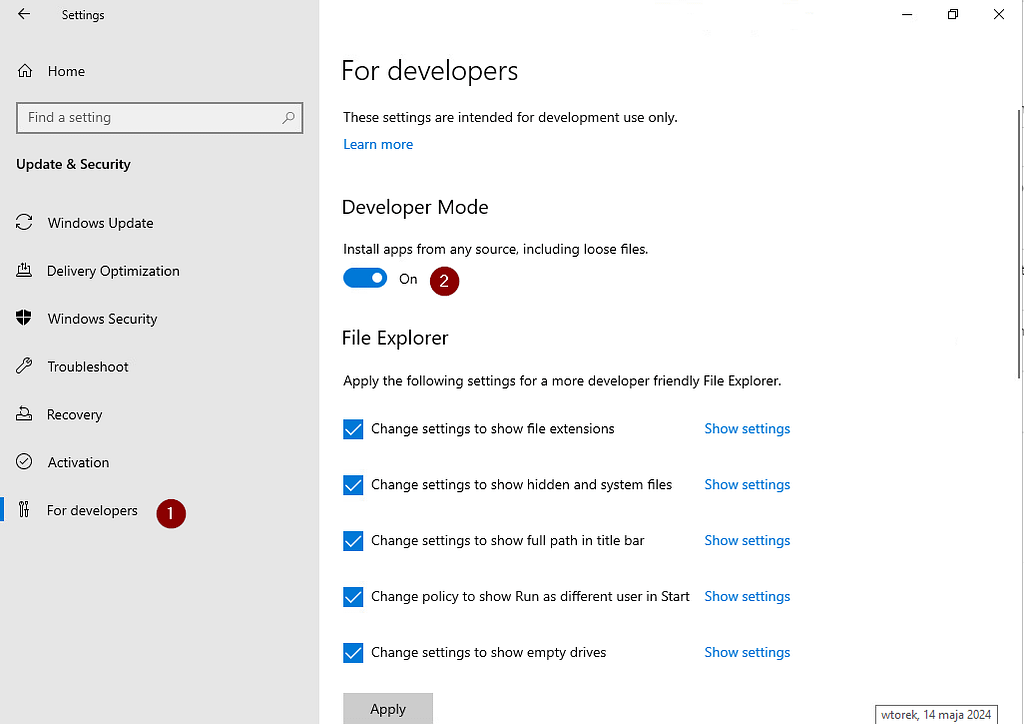
Task: Uncheck show hidden and system files checkbox
Action: pyautogui.click(x=353, y=485)
